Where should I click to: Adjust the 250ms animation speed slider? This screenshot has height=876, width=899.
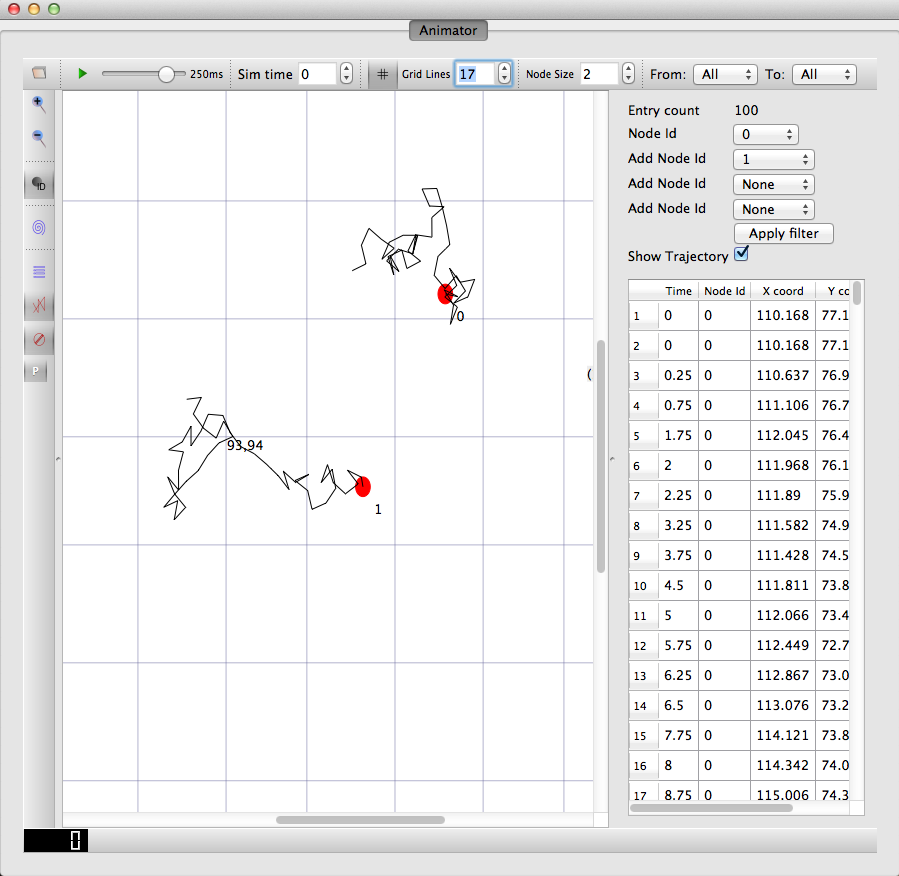coord(167,73)
